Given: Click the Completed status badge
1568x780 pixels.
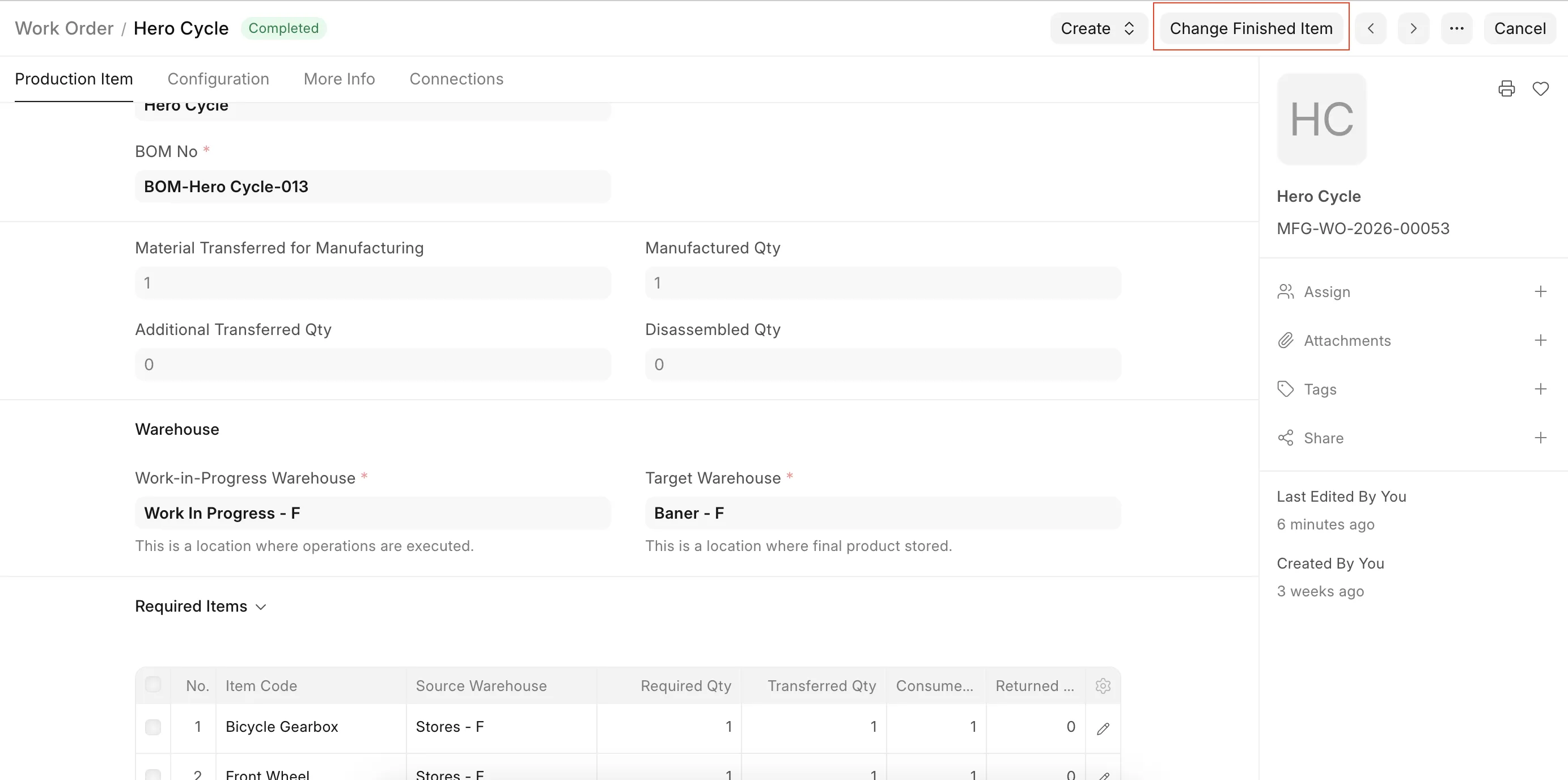Looking at the screenshot, I should coord(283,28).
